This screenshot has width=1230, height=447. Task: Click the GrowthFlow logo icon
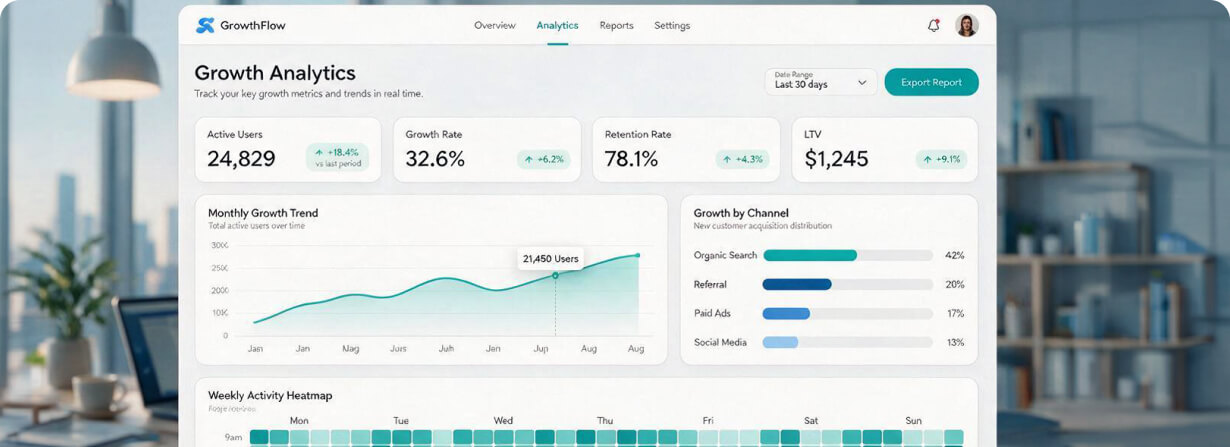click(205, 25)
